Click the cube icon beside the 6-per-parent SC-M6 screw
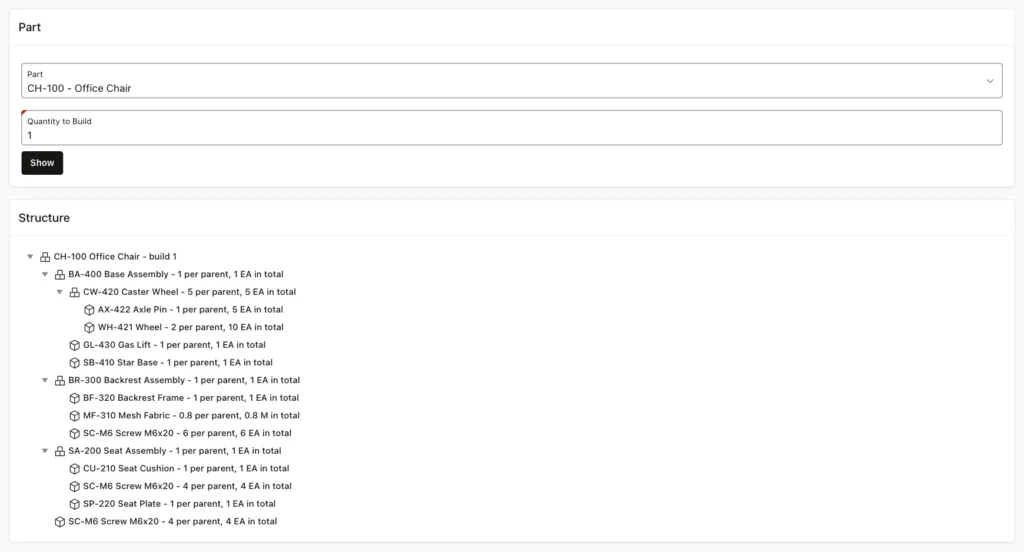 [x=74, y=433]
